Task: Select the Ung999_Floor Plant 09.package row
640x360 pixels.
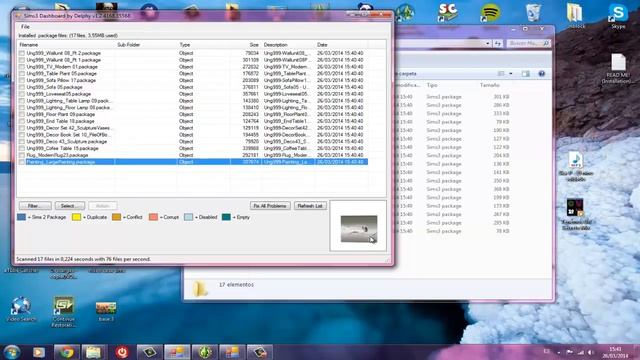Action: [x=193, y=114]
